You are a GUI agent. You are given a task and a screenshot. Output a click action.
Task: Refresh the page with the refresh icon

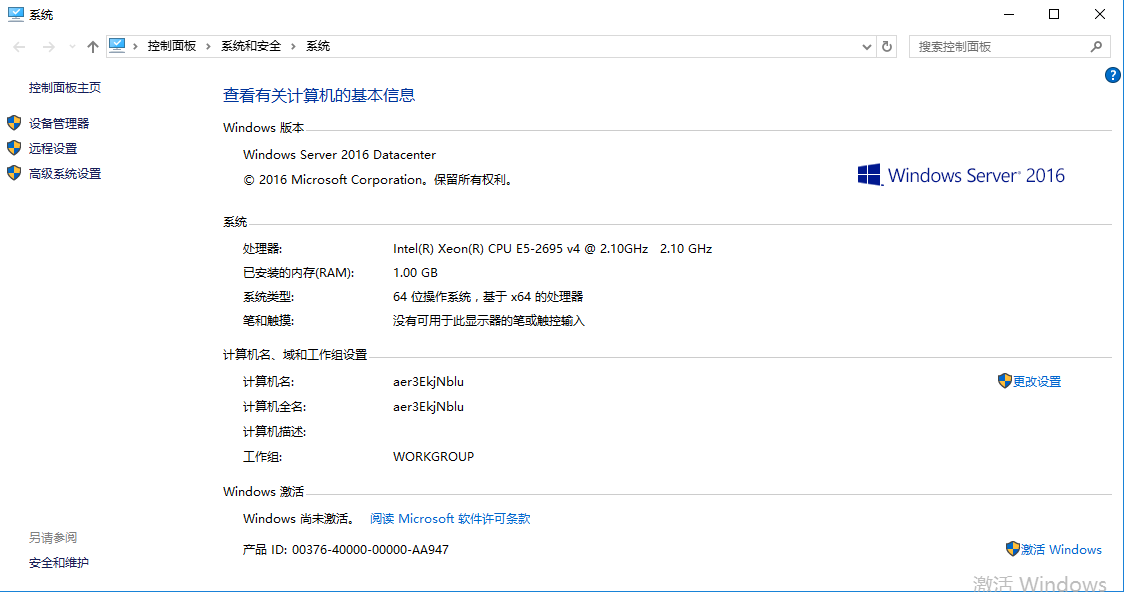[887, 47]
